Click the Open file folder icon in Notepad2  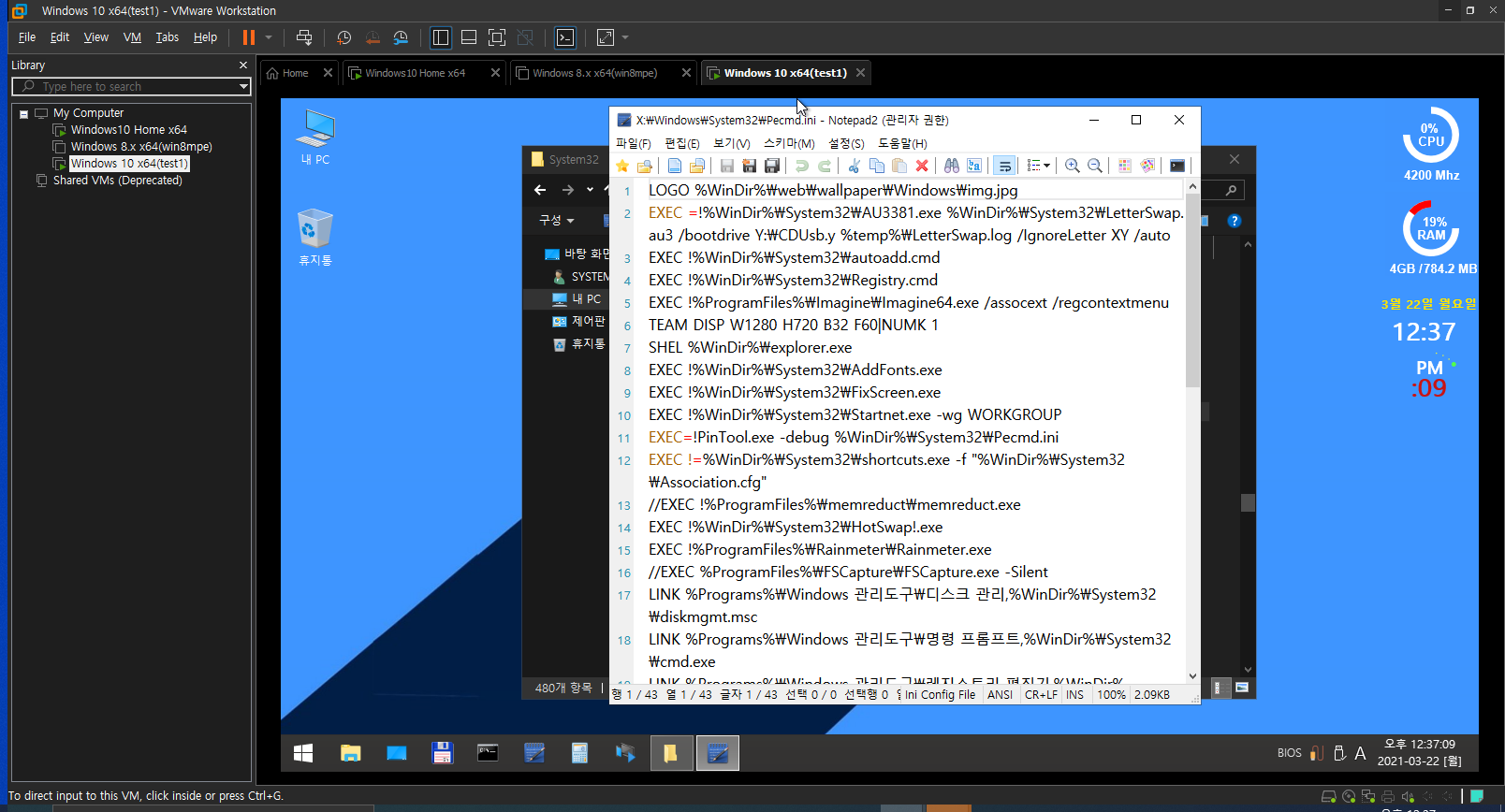tap(697, 166)
